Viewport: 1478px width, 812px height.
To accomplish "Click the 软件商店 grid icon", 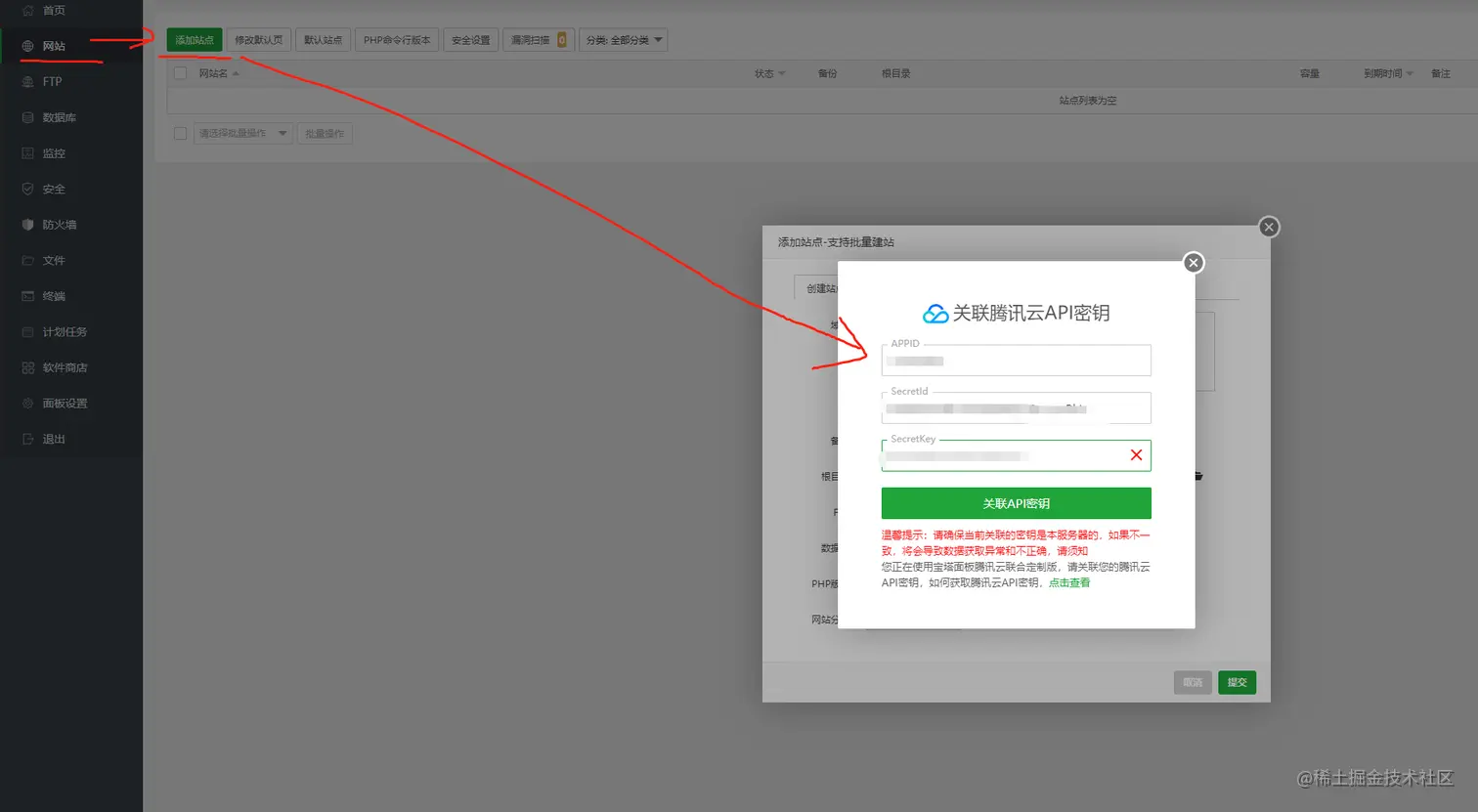I will click(27, 367).
